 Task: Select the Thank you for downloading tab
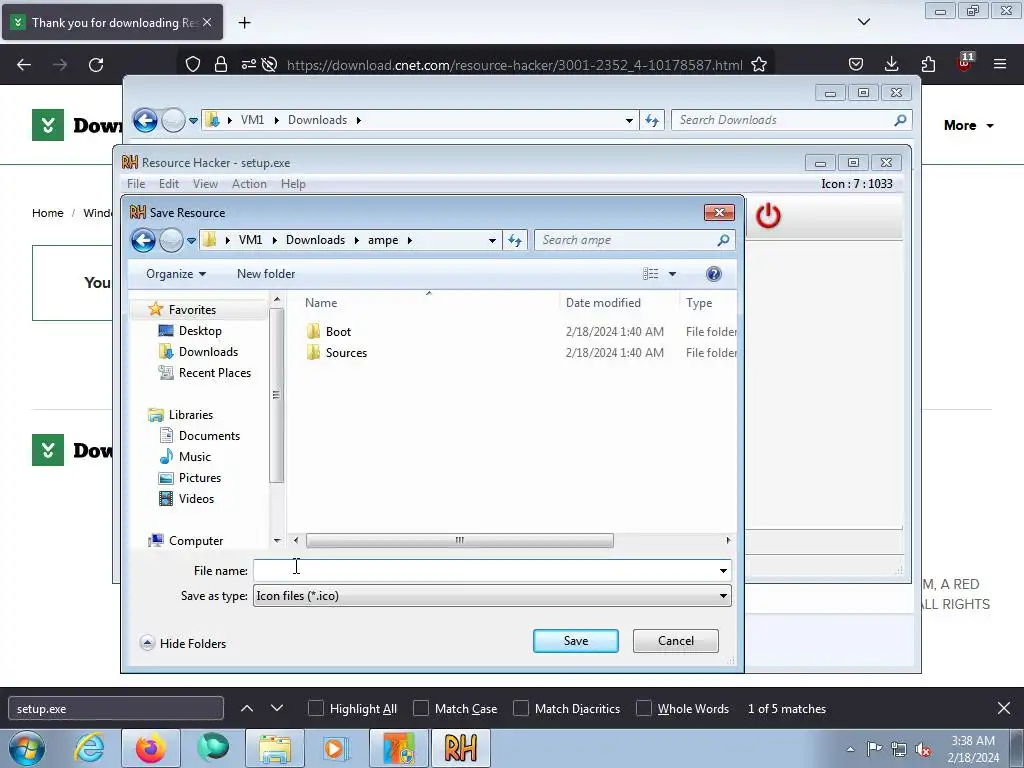coord(112,22)
